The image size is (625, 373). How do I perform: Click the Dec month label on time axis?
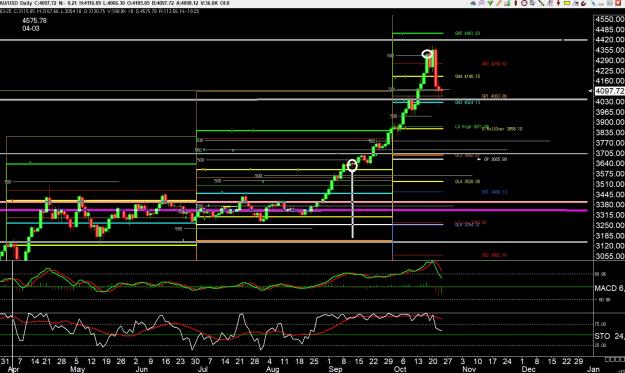coord(529,369)
